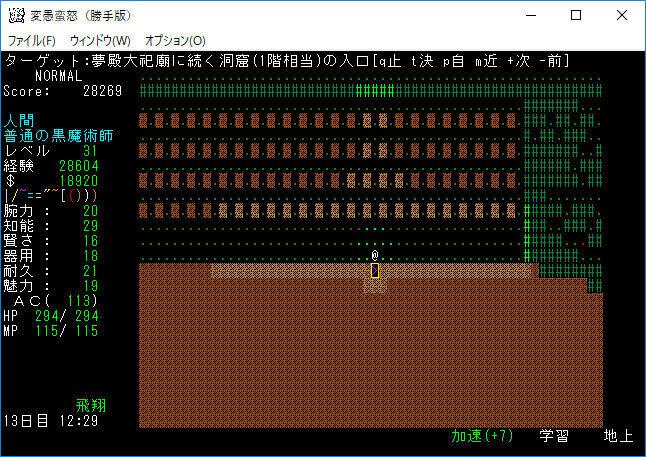Click the 飛翔 levitation status indicator
Viewport: 646px width, 457px height.
91,406
